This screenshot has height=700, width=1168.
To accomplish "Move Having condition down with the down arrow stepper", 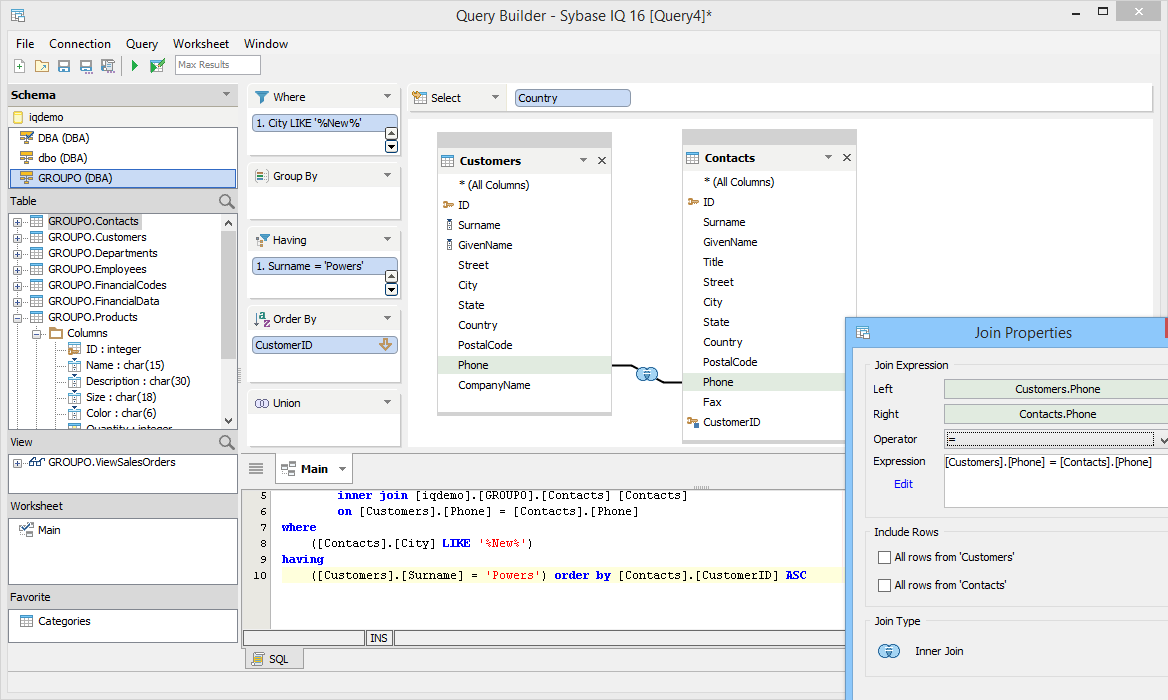I will [x=391, y=290].
